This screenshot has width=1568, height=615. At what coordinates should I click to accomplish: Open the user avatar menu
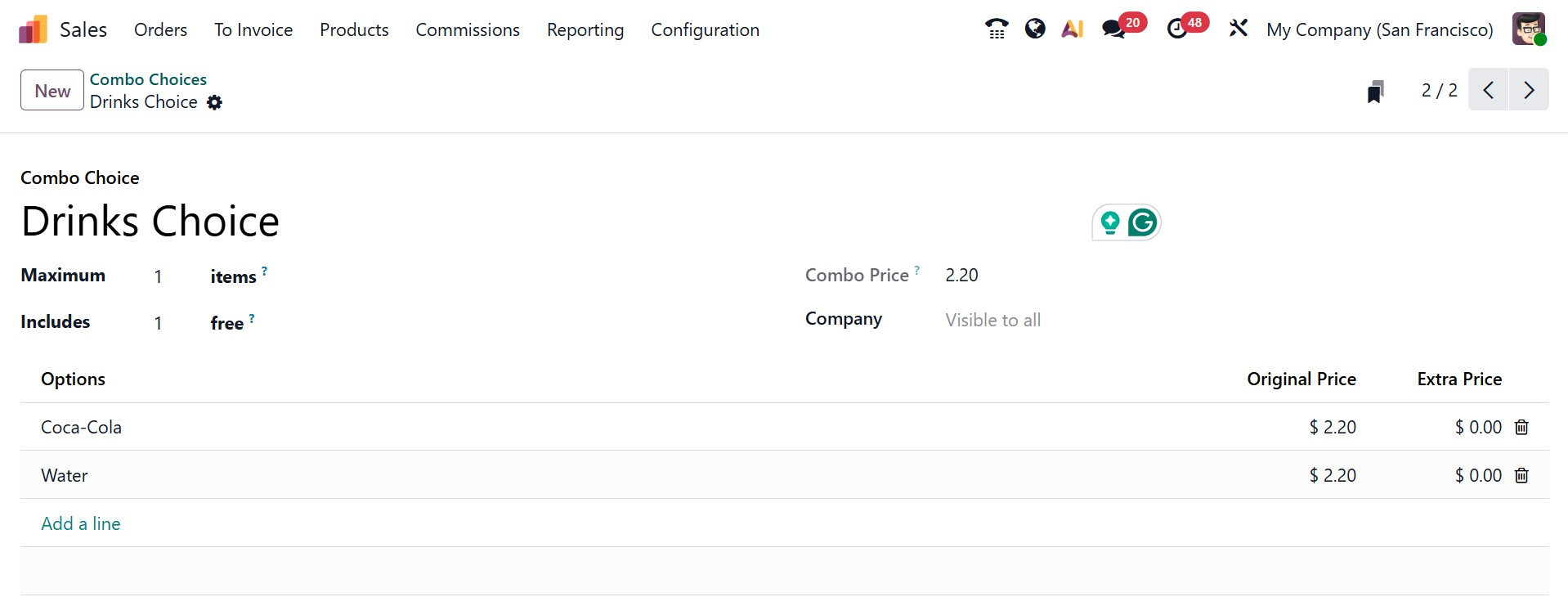point(1529,29)
